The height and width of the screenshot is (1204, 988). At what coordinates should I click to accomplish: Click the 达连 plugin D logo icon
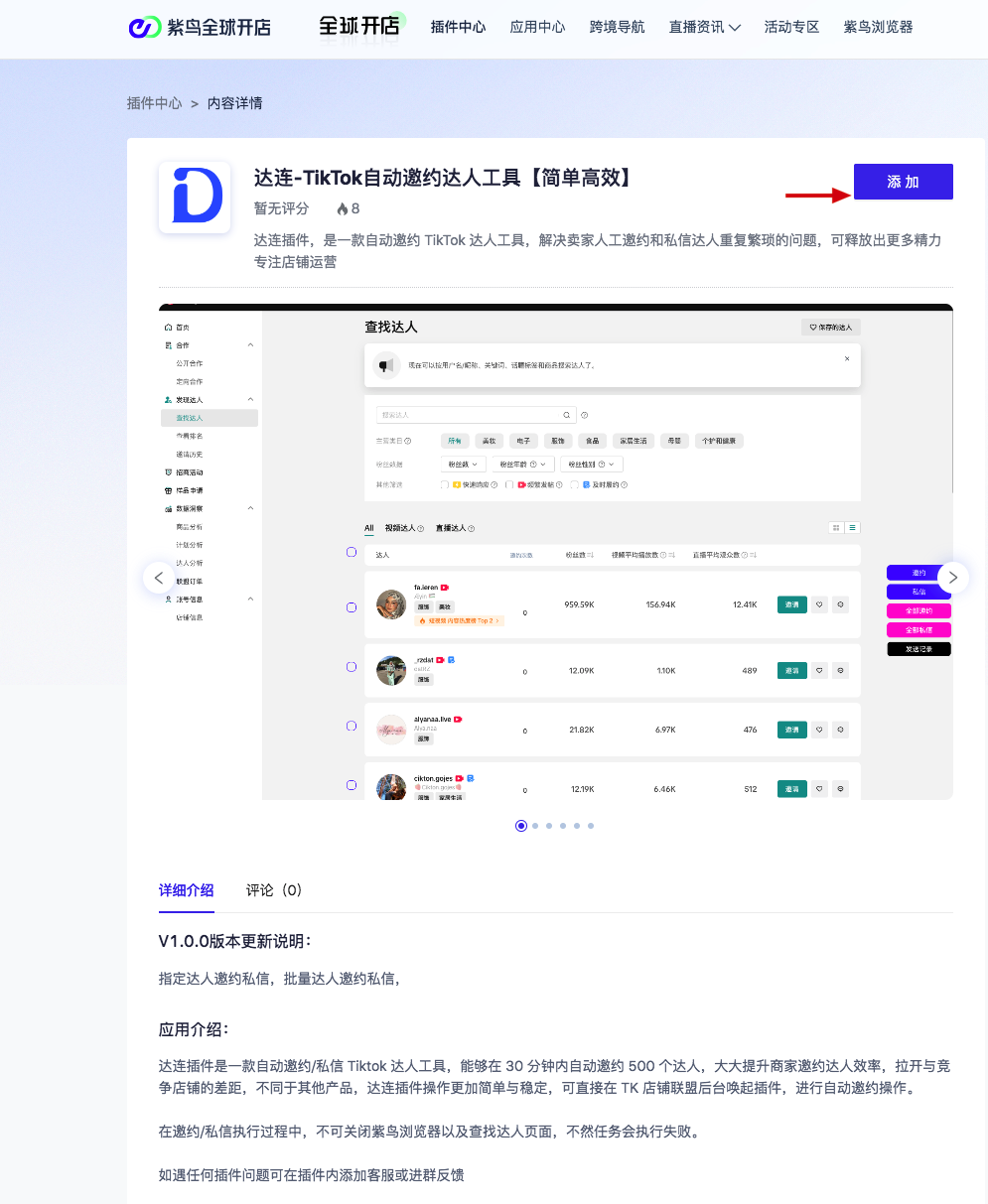pos(195,198)
